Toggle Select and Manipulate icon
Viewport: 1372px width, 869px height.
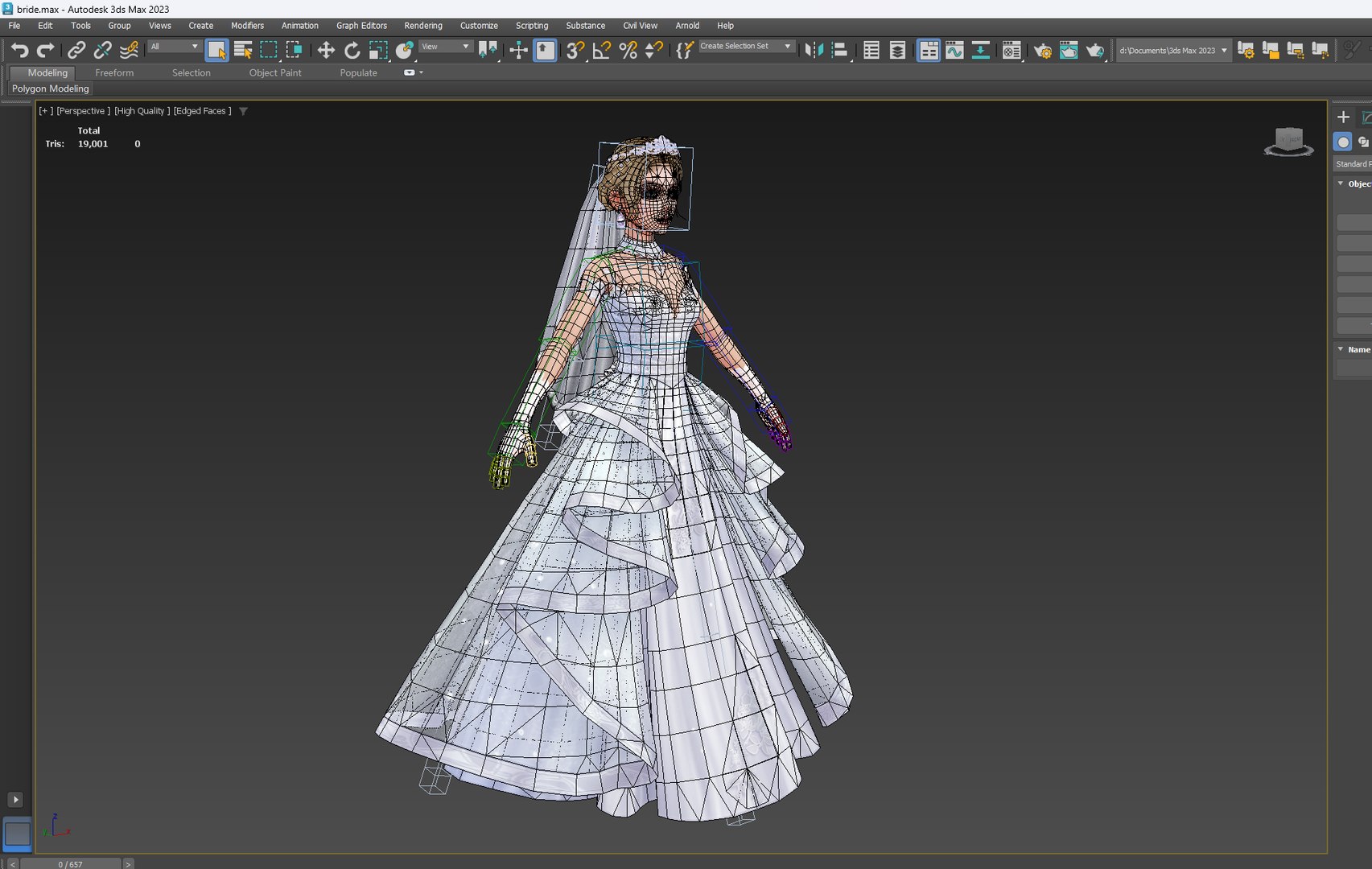pos(519,51)
